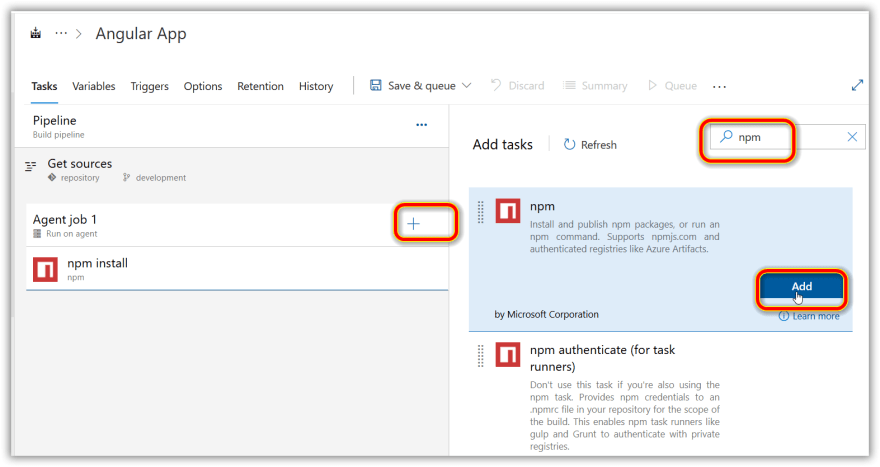The height and width of the screenshot is (467, 880).
Task: Click the npm search field
Action: tap(789, 137)
